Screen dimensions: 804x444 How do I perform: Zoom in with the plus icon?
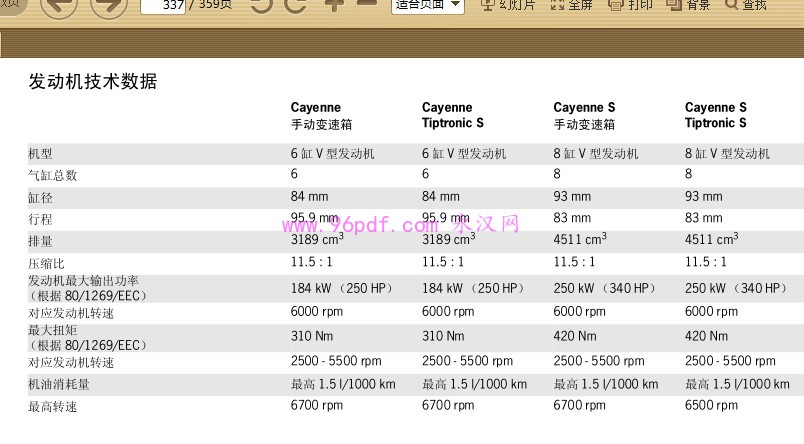pyautogui.click(x=334, y=4)
